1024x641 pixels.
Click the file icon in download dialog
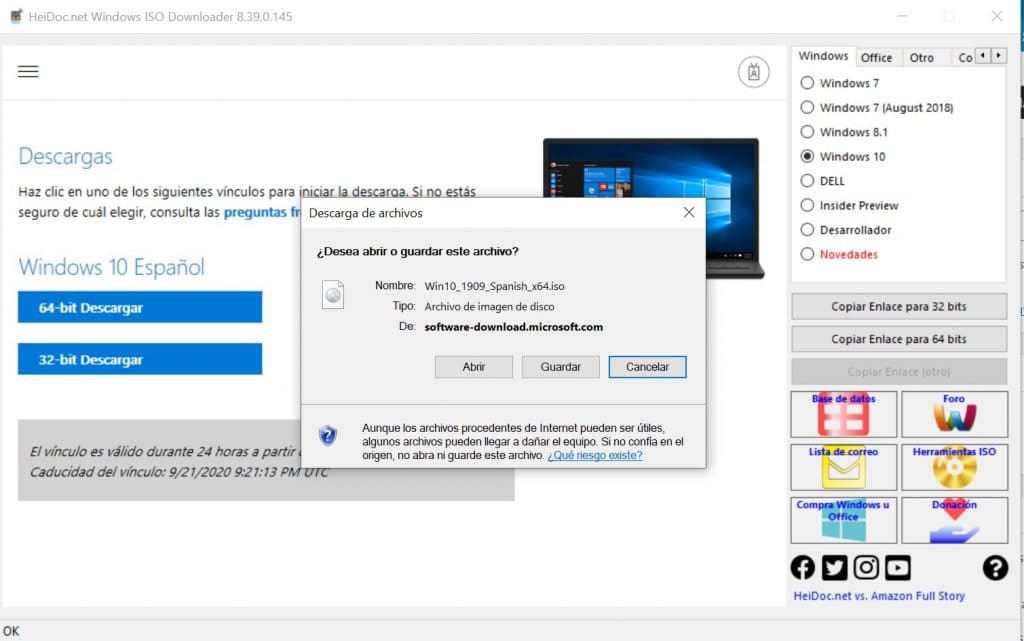pyautogui.click(x=333, y=294)
